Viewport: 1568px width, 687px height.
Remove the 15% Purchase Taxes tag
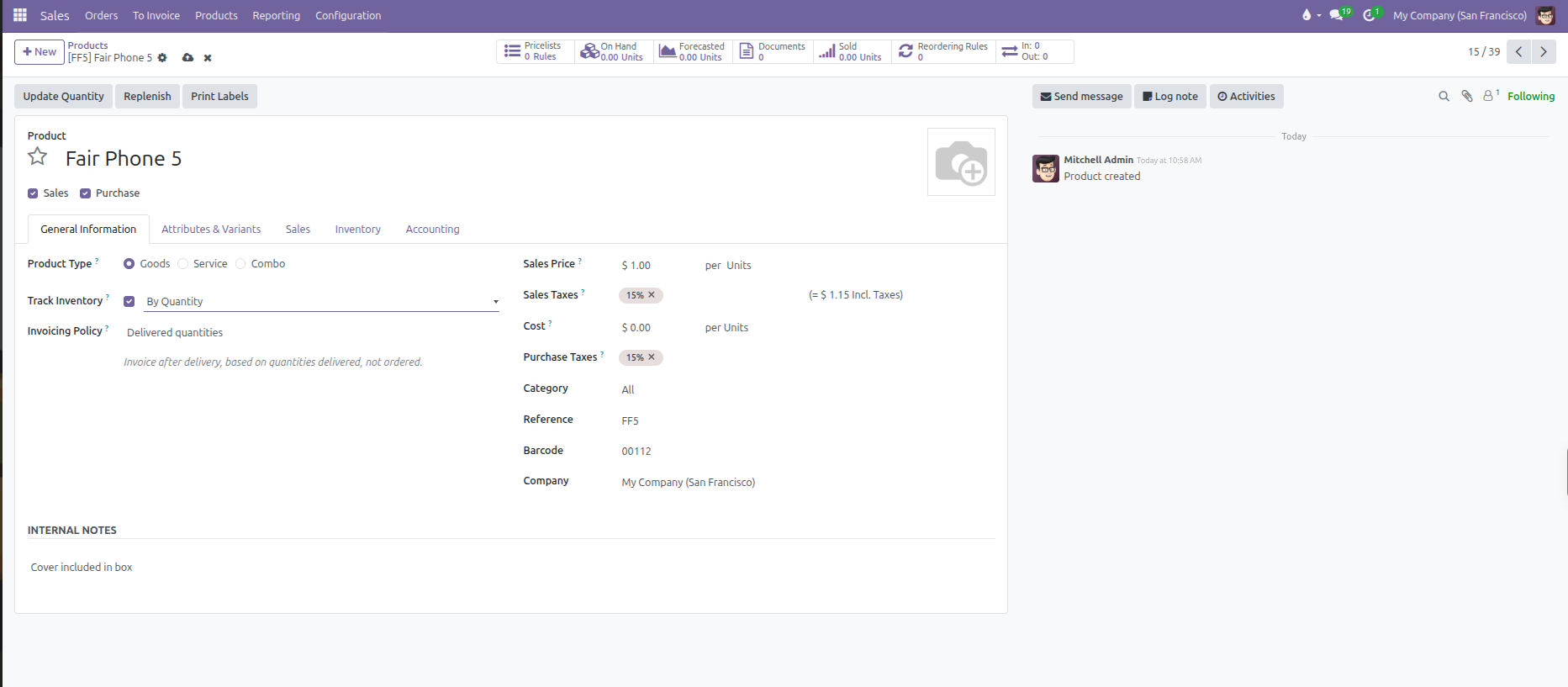coord(652,357)
